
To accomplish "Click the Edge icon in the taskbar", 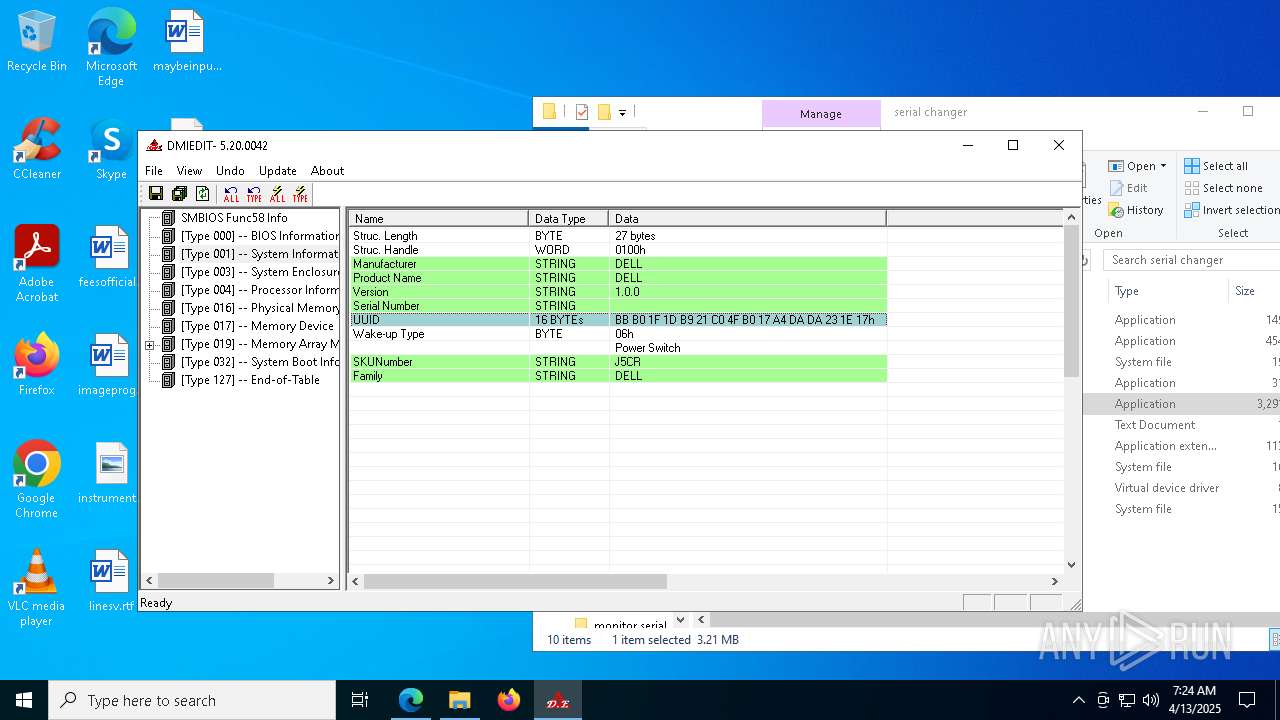I will 411,700.
